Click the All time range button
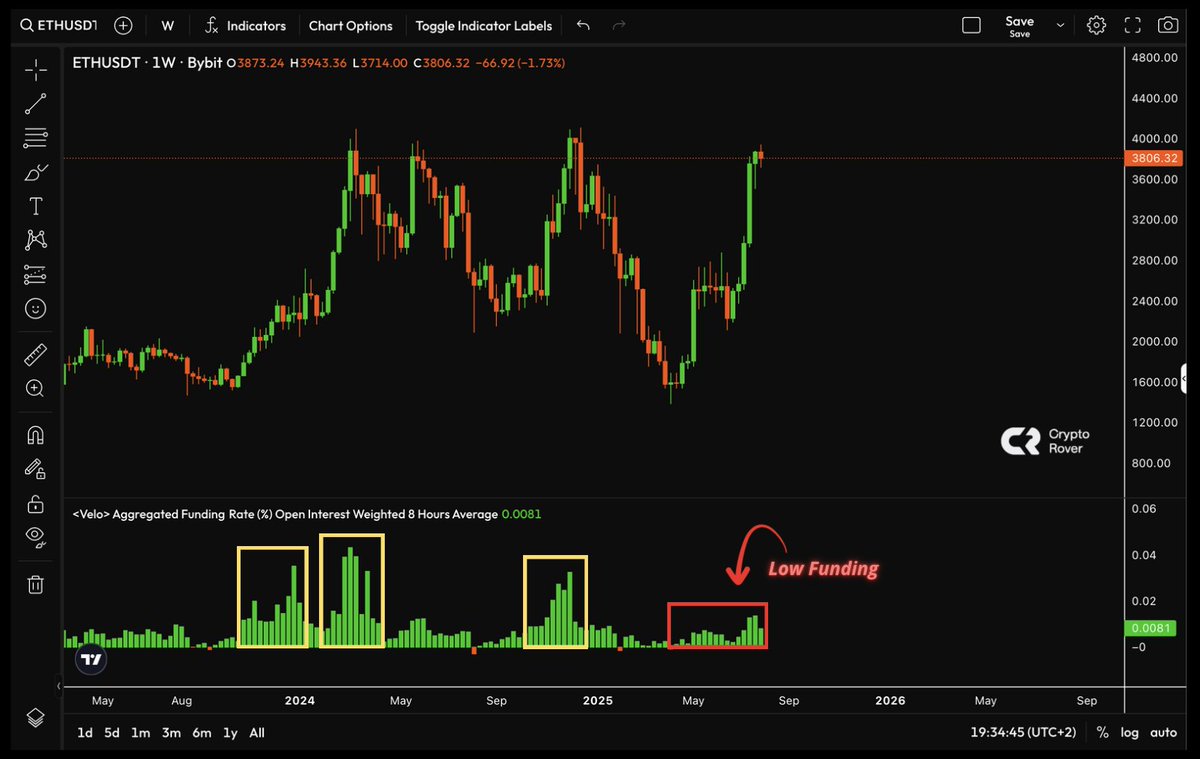The image size is (1200, 759). coord(257,733)
